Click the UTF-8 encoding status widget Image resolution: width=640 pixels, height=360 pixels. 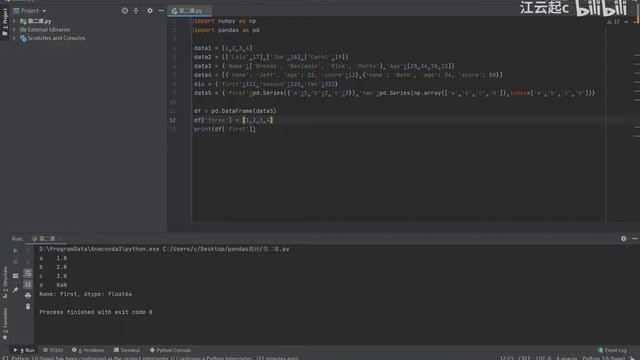[x=543, y=358]
